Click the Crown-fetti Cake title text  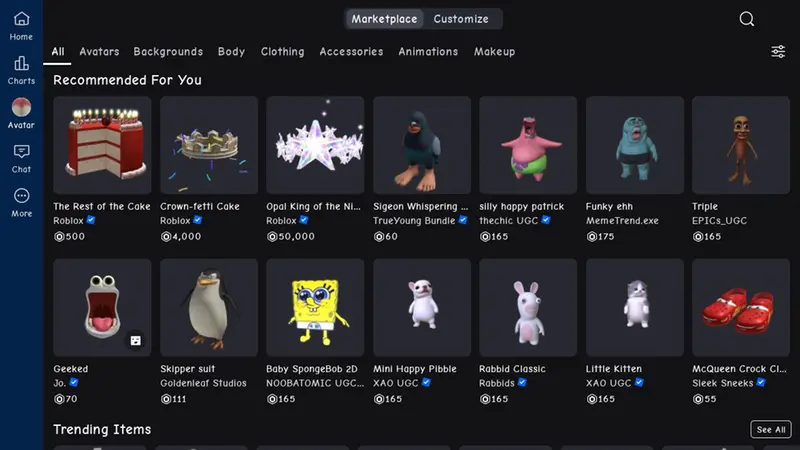click(x=199, y=206)
